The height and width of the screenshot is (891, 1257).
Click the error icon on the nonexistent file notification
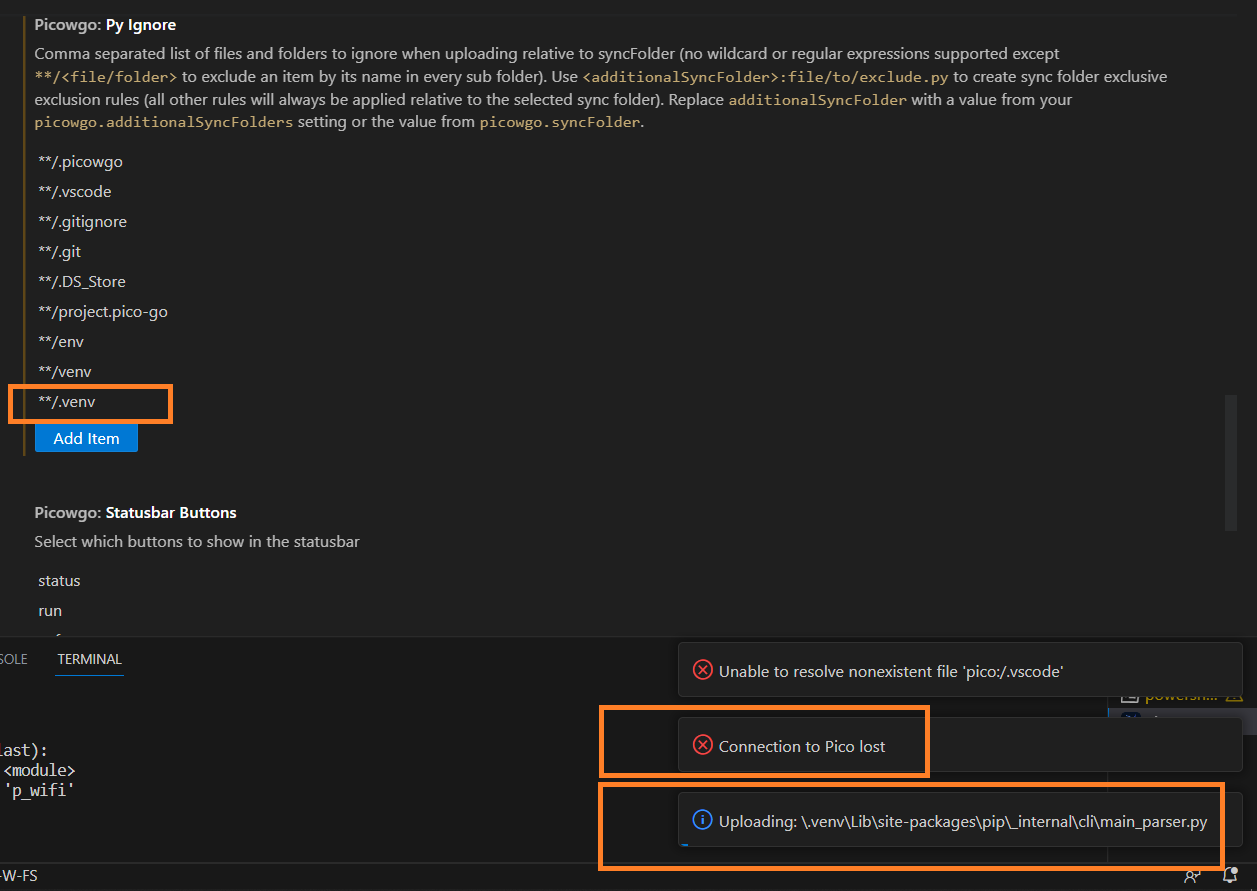click(x=700, y=671)
